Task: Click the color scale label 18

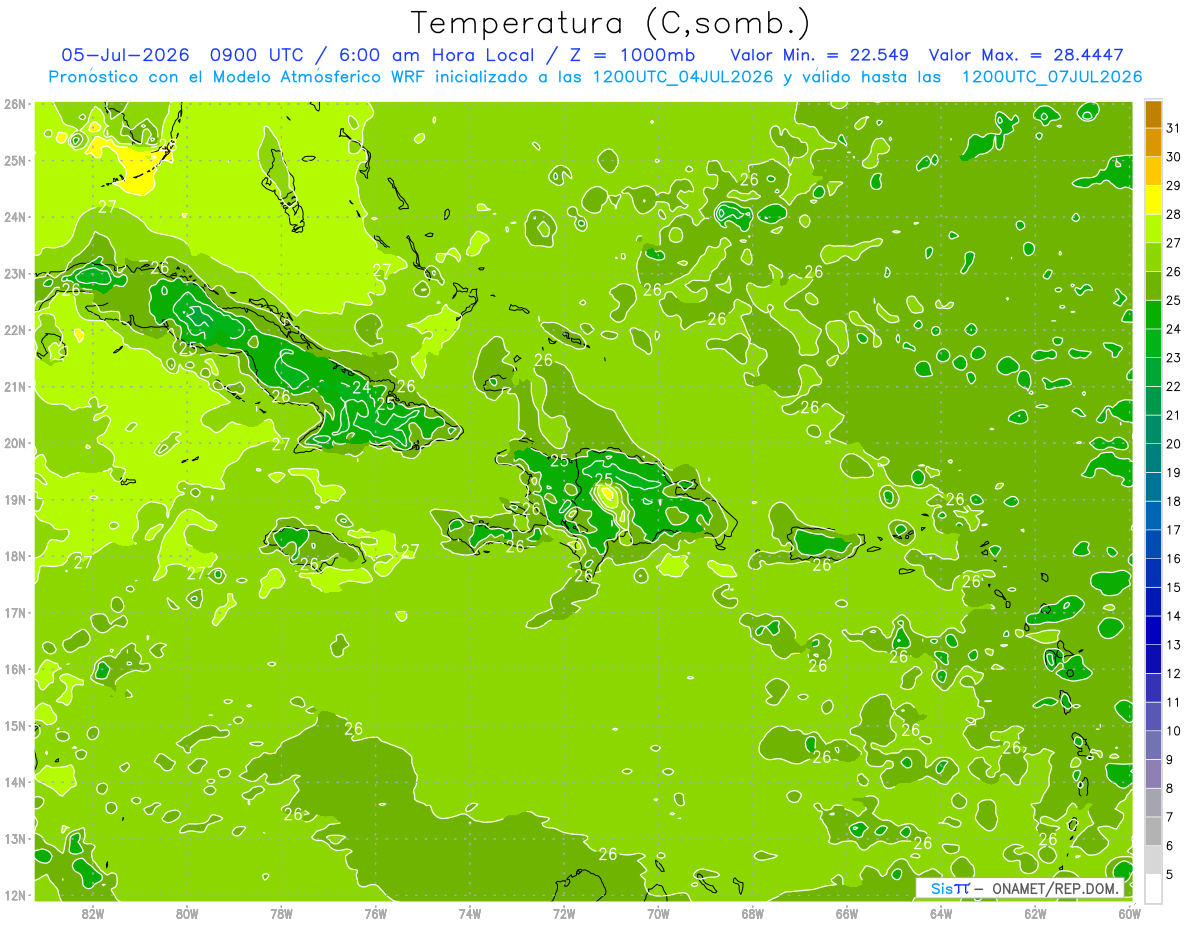Action: [1174, 501]
